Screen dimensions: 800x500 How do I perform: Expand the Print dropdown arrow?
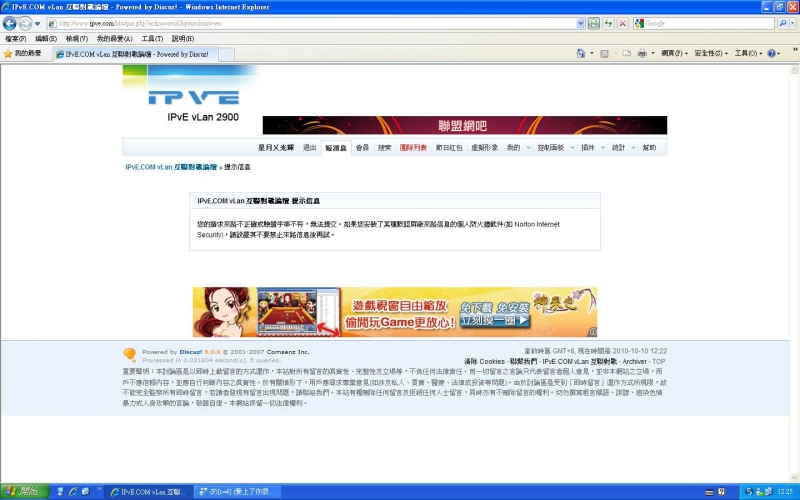(x=653, y=53)
